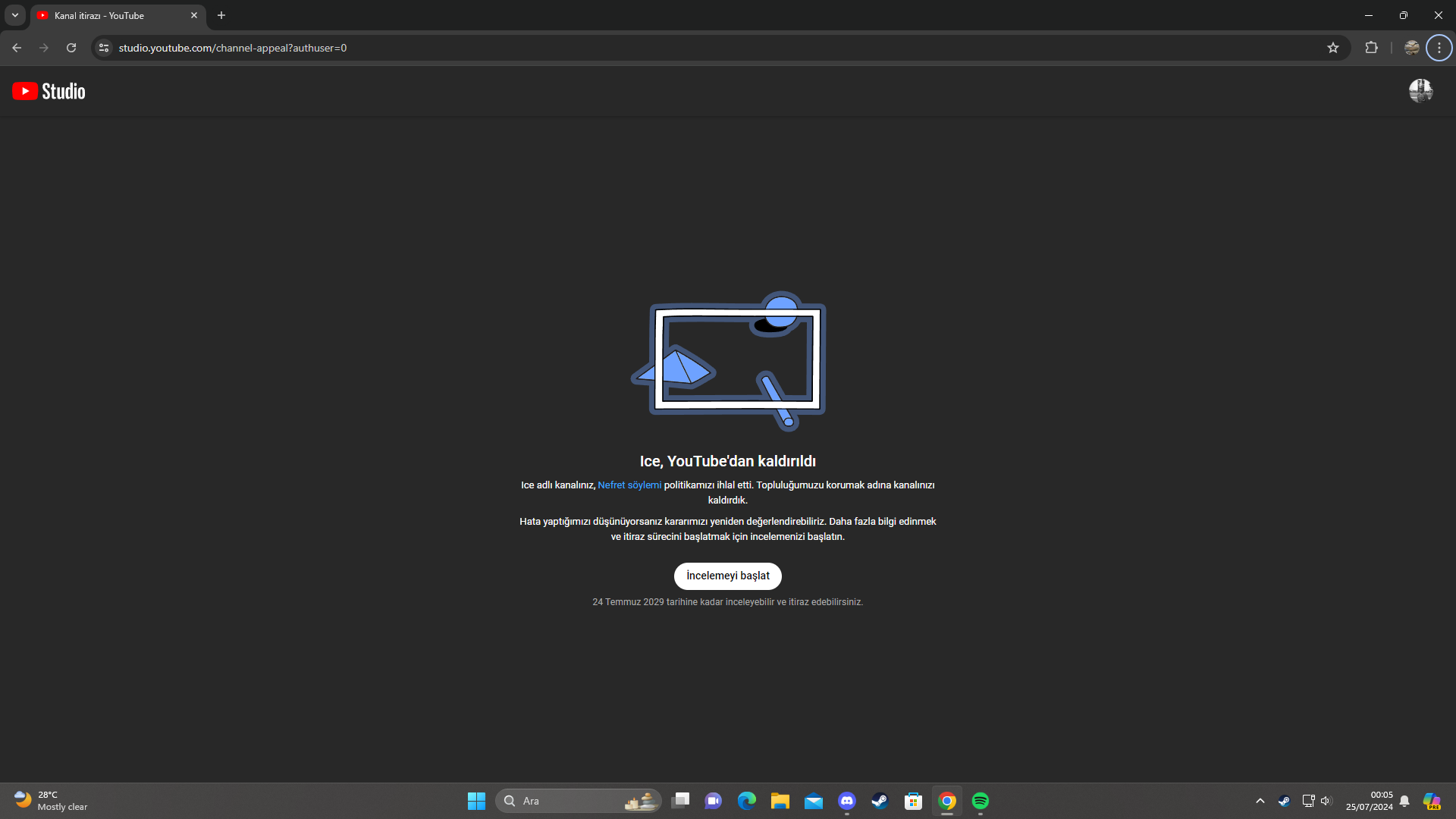View site information icon in address bar
This screenshot has width=1456, height=819.
104,48
